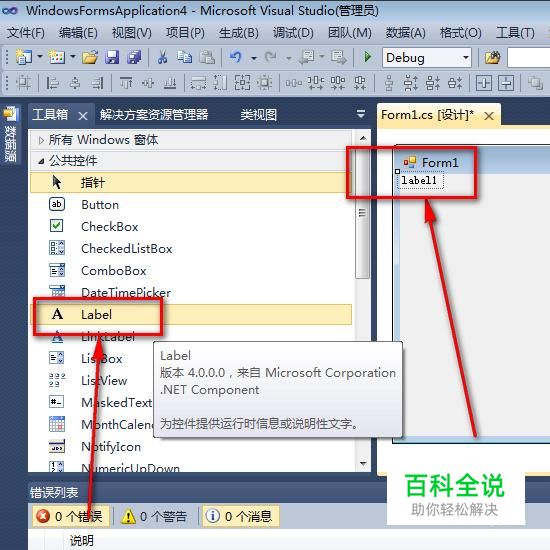Image resolution: width=550 pixels, height=550 pixels.
Task: Close the Form1.cs design tab
Action: pos(489,116)
